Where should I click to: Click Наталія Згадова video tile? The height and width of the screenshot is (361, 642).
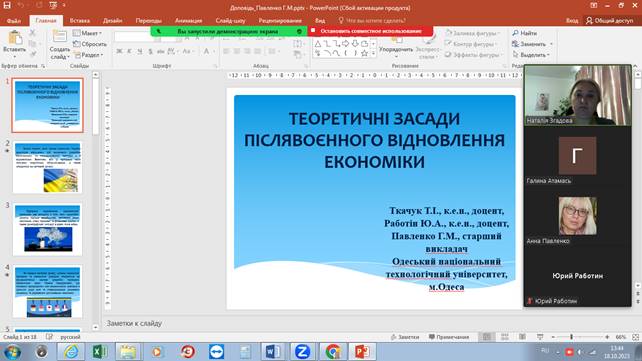point(577,95)
